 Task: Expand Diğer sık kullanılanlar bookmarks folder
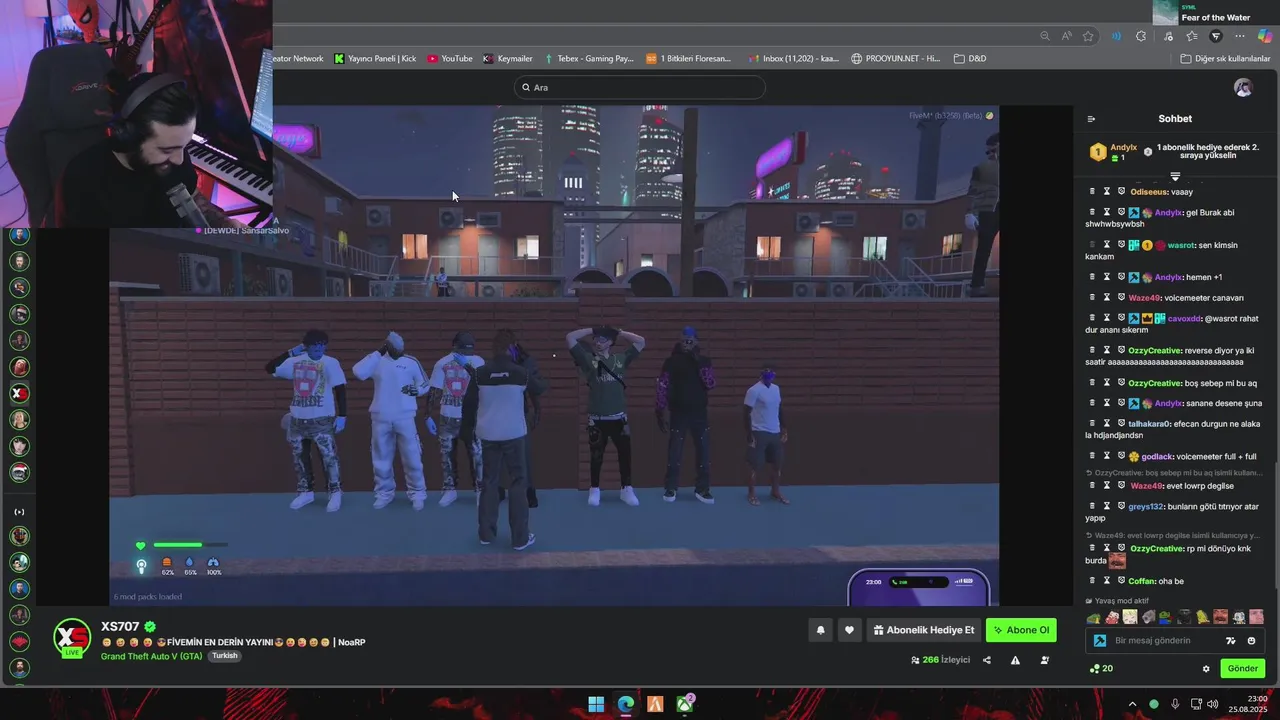tap(1225, 58)
